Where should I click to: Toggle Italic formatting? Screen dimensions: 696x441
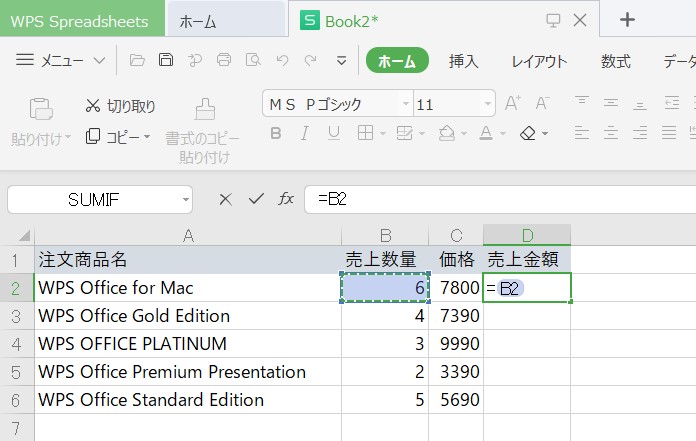point(304,133)
